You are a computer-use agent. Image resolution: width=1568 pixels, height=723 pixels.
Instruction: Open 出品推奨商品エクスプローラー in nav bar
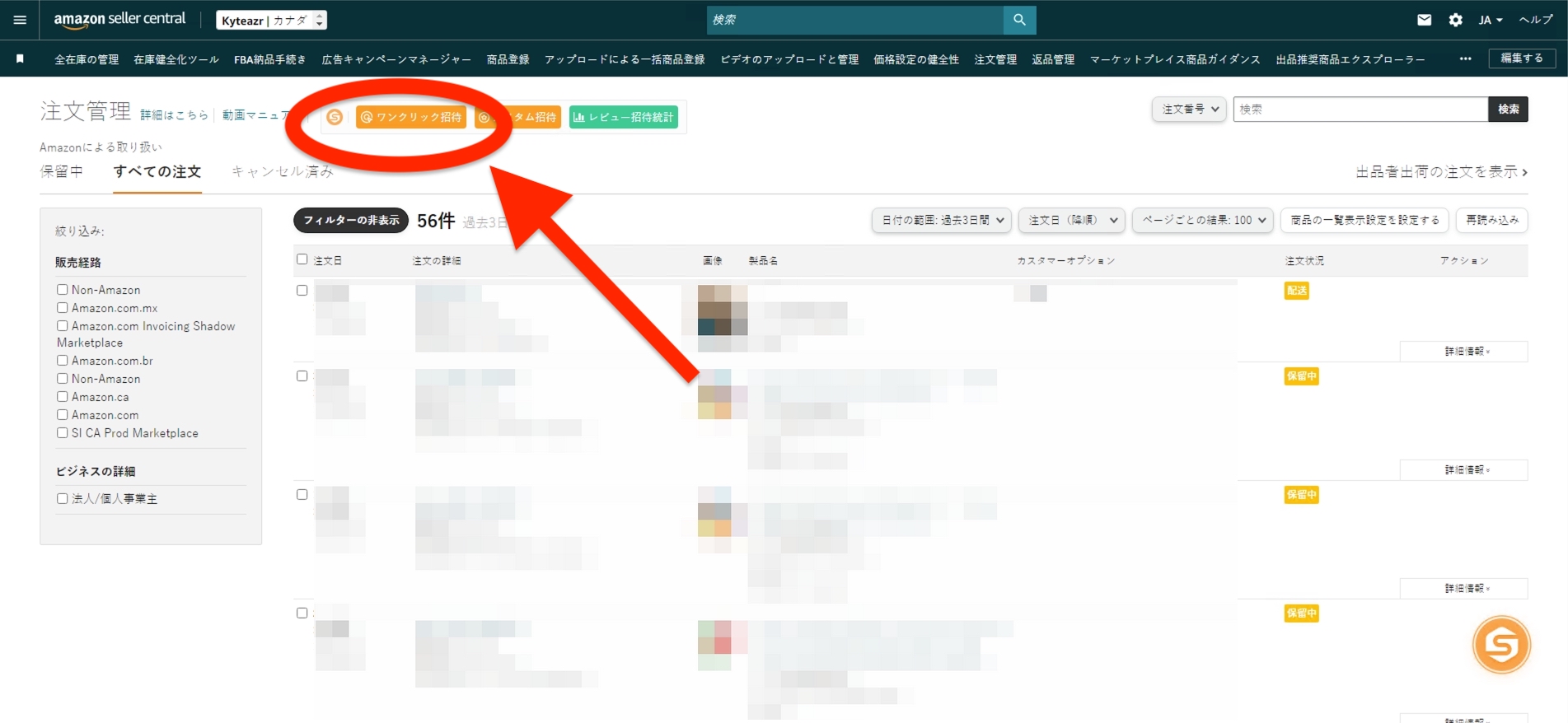[x=1350, y=59]
